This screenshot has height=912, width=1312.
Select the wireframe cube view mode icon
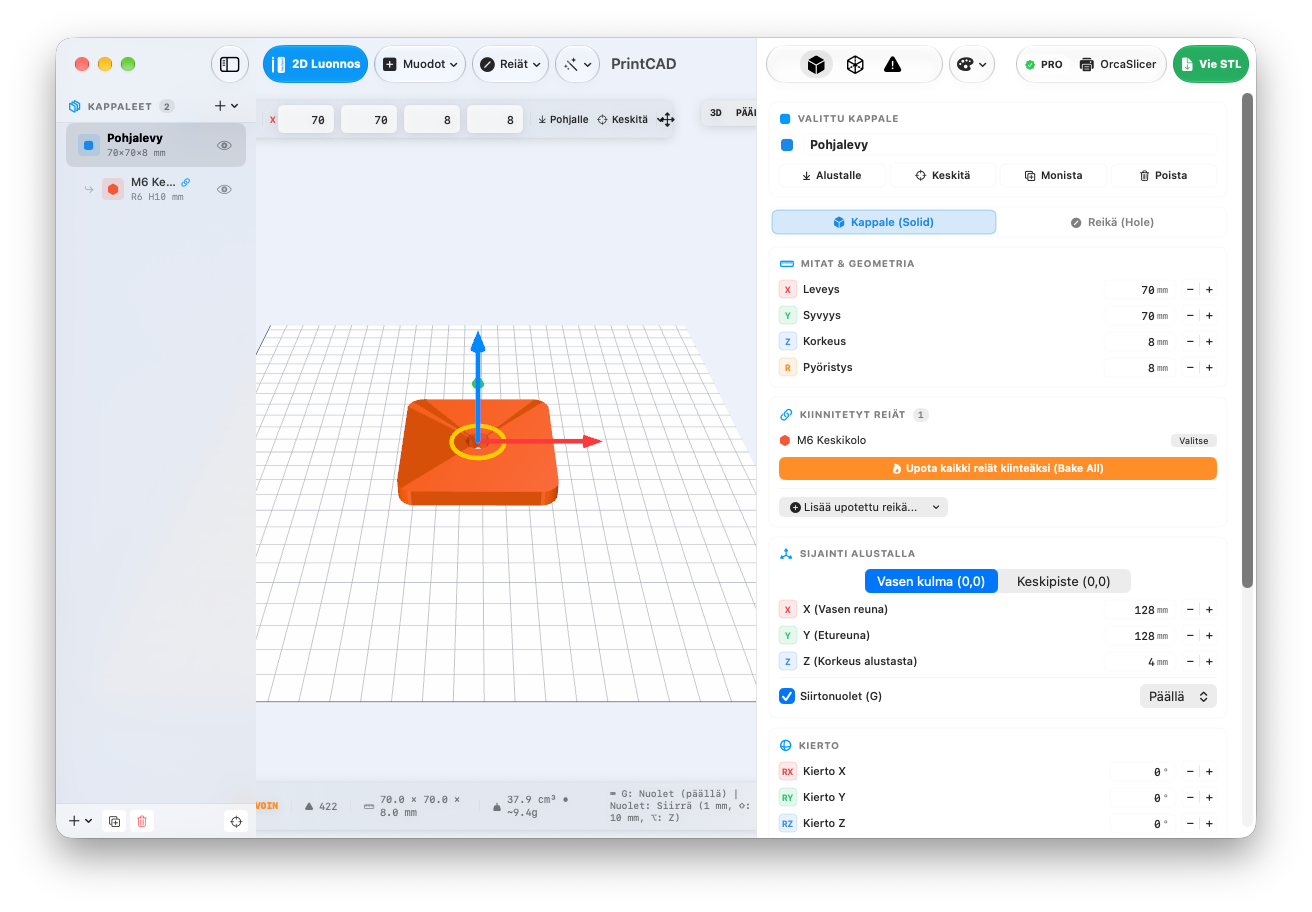tap(855, 64)
